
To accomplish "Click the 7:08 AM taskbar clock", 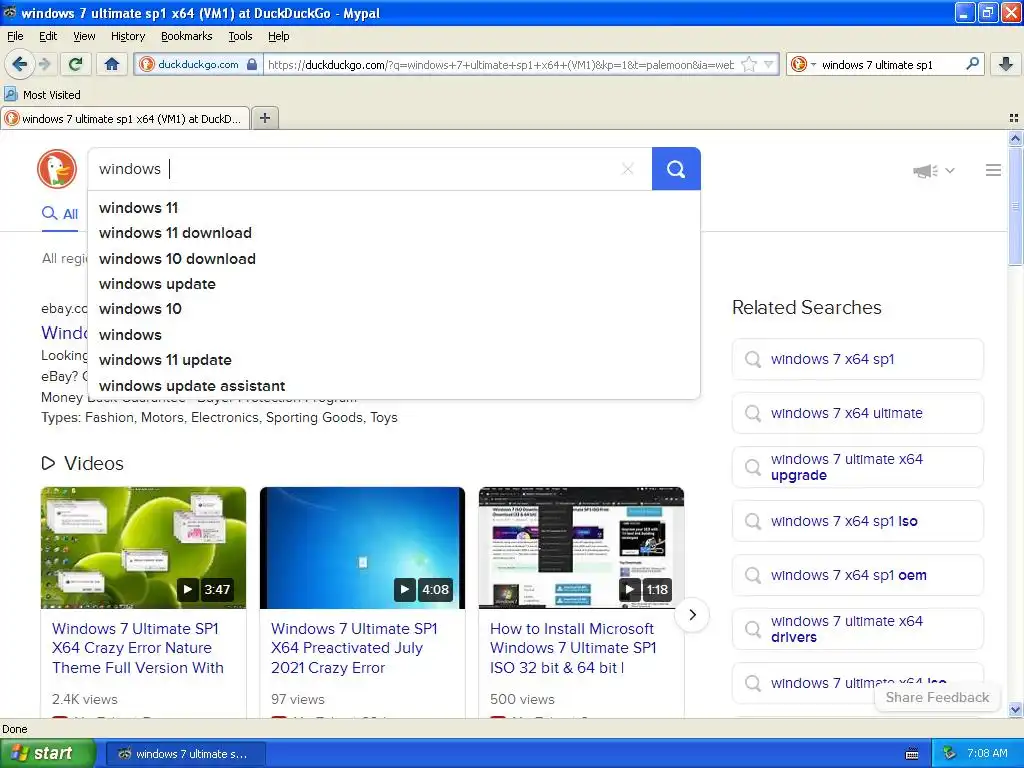I will tap(987, 754).
